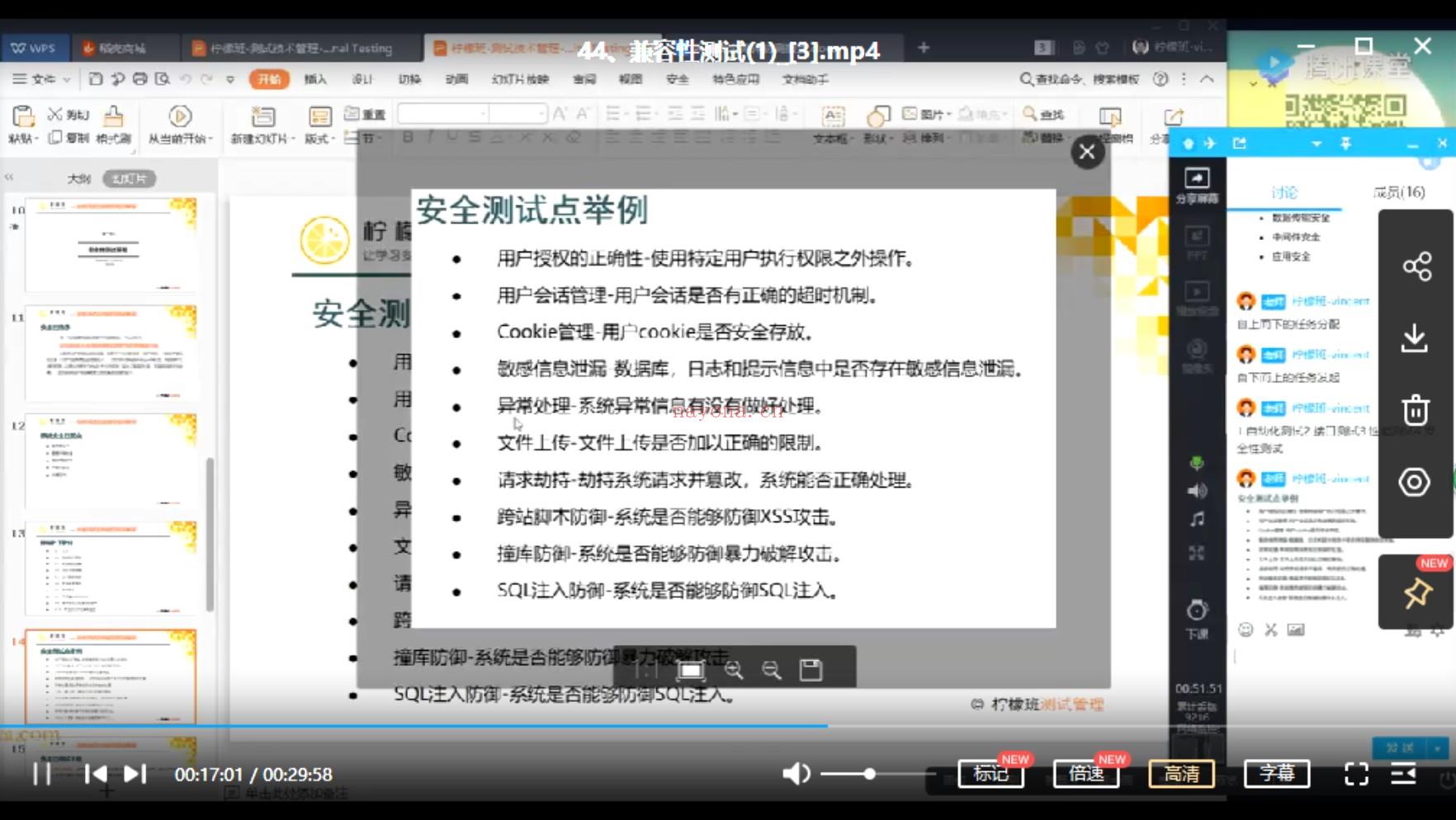Save the previewed image
This screenshot has height=820, width=1456.
pyautogui.click(x=811, y=670)
